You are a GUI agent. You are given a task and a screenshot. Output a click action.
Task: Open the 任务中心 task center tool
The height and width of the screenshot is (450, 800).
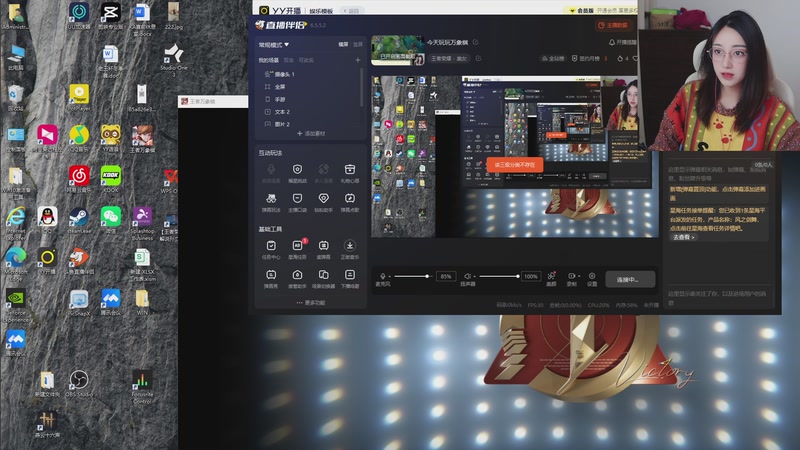tap(271, 249)
